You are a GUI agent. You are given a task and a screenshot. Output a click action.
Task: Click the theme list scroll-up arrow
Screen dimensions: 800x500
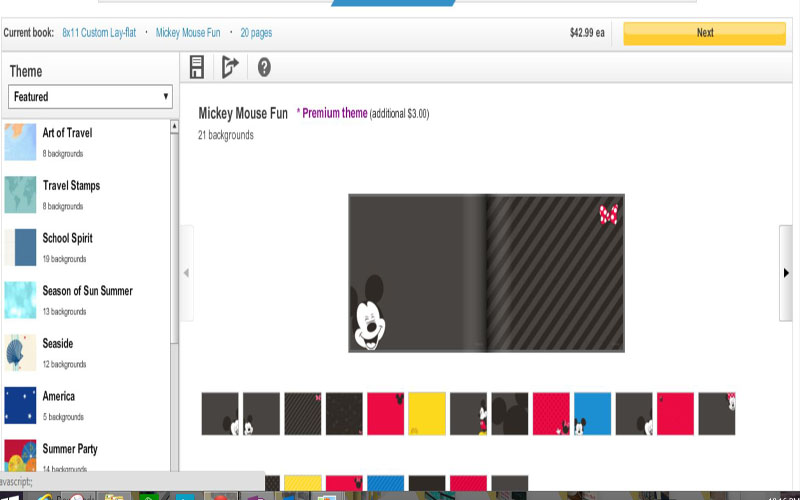[x=174, y=126]
